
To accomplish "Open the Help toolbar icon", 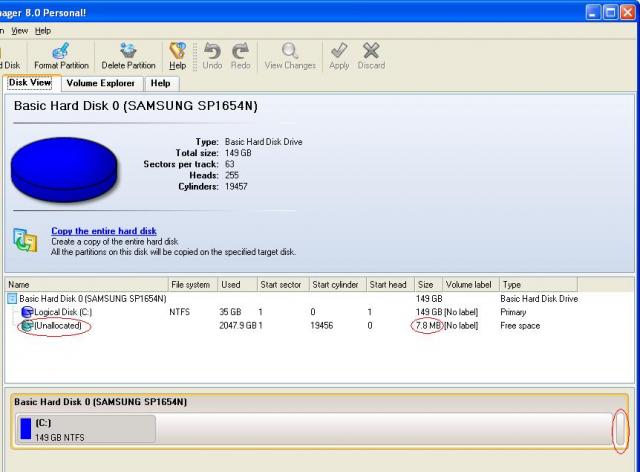I will pyautogui.click(x=178, y=51).
